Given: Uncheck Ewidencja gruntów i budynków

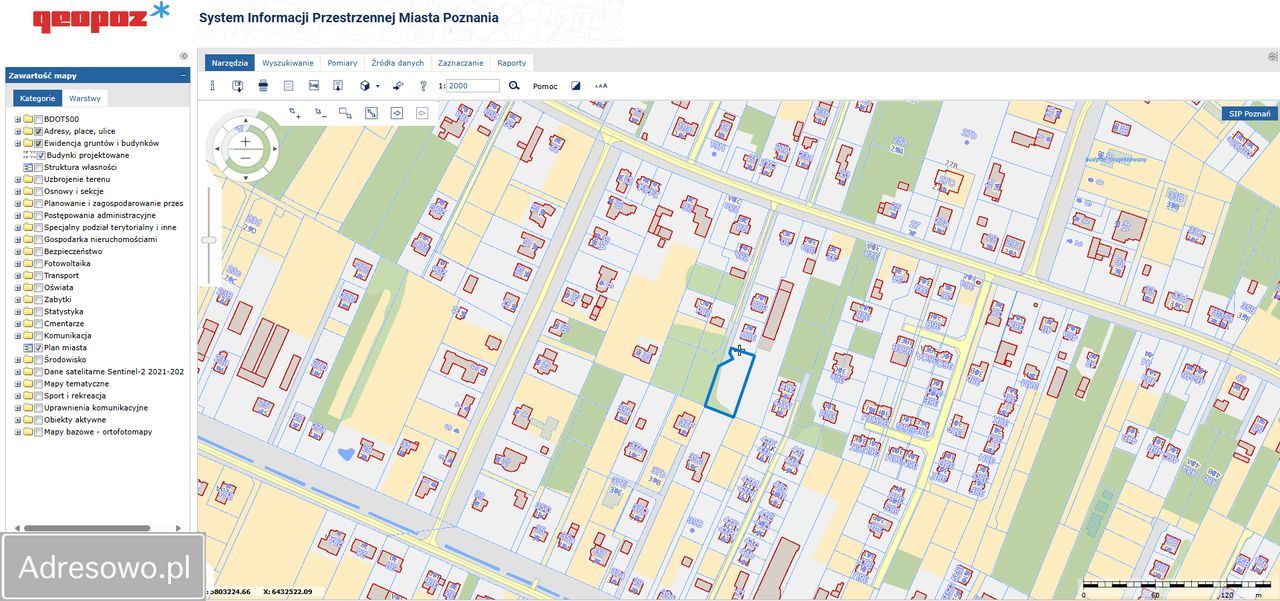Looking at the screenshot, I should (x=38, y=143).
